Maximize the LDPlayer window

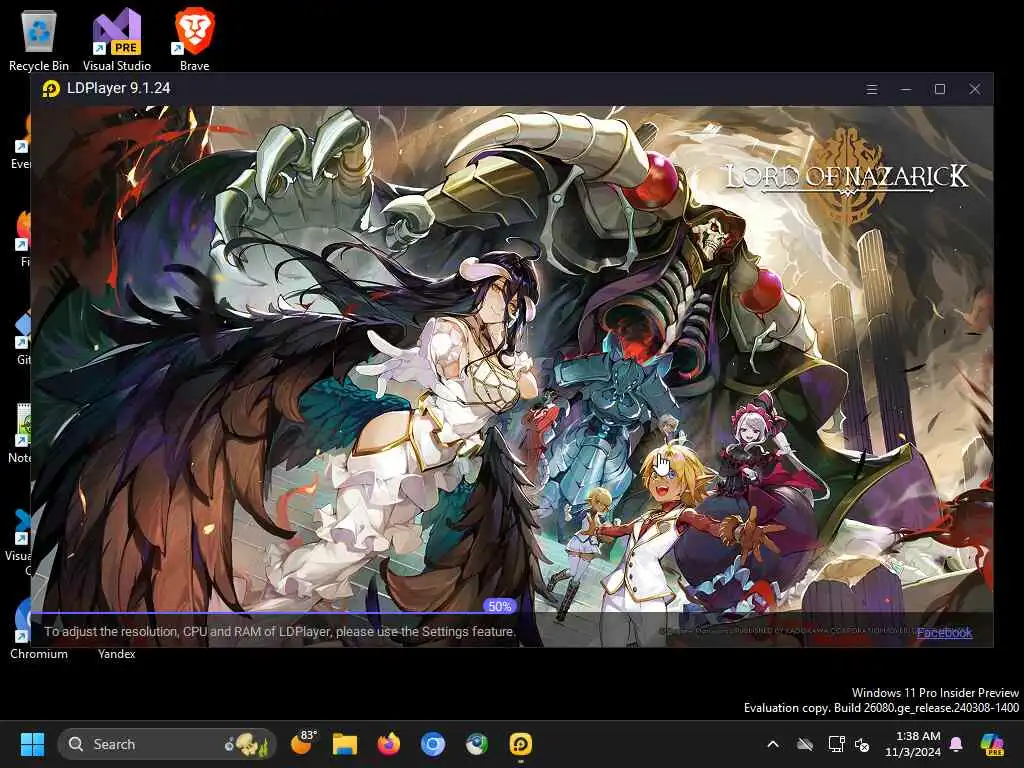tap(940, 89)
